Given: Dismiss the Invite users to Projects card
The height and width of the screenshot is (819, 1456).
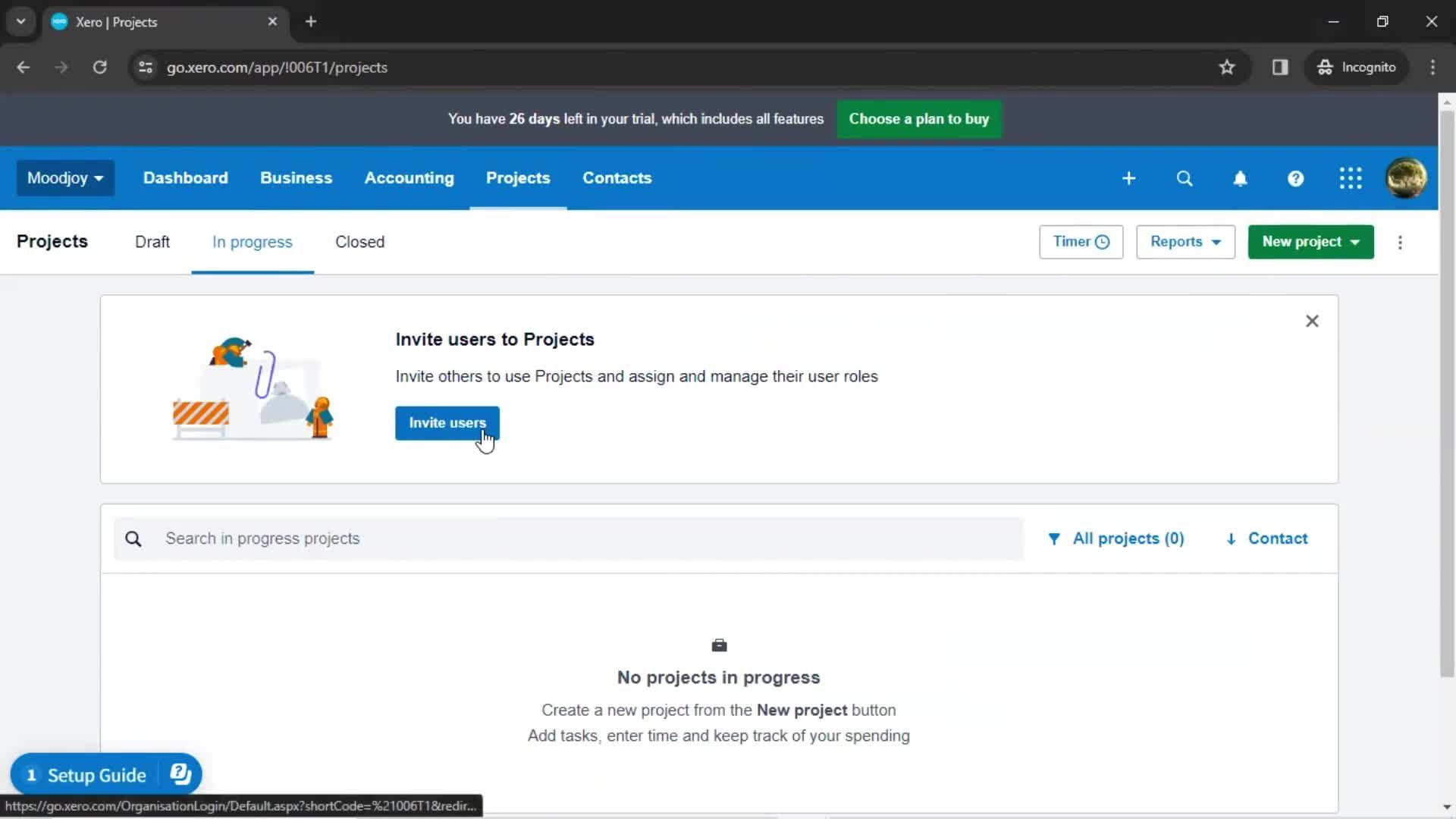Looking at the screenshot, I should 1312,322.
